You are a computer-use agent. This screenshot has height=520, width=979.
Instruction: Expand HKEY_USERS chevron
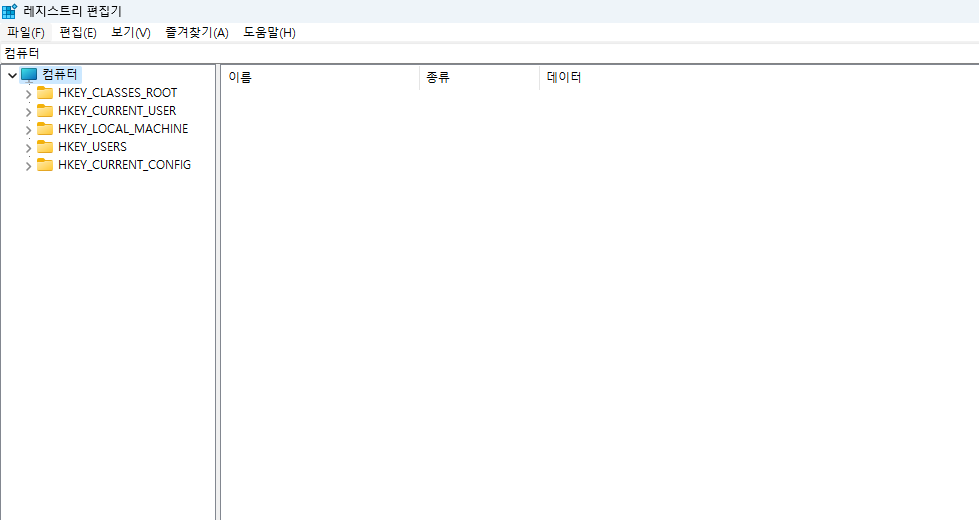[28, 148]
